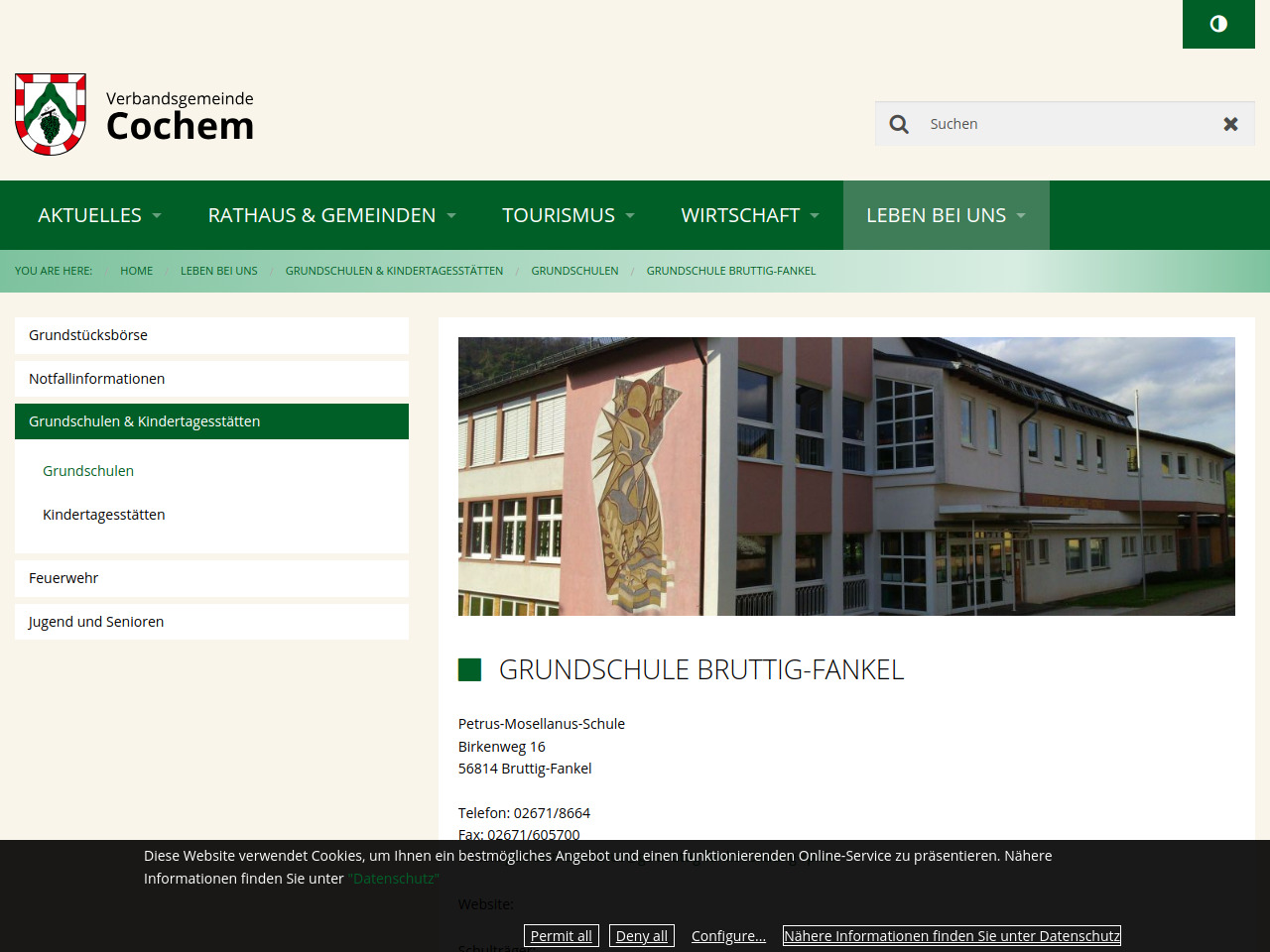This screenshot has width=1270, height=952.
Task: Open the Wirtschaft menu item
Action: [749, 215]
